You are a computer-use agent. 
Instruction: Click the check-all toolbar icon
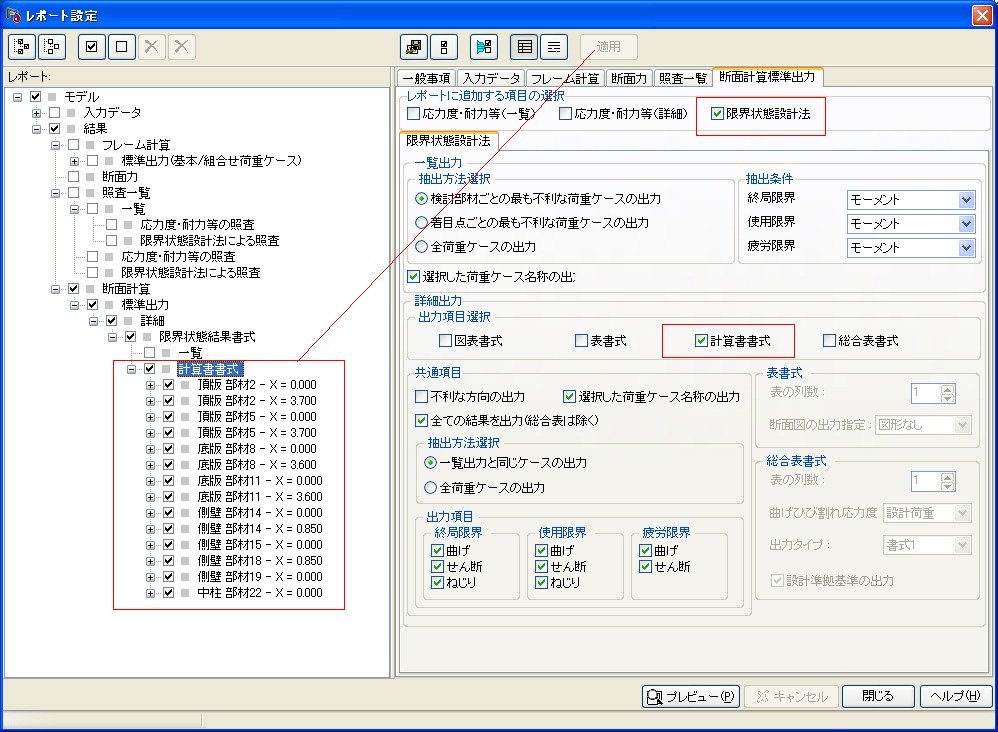(92, 46)
